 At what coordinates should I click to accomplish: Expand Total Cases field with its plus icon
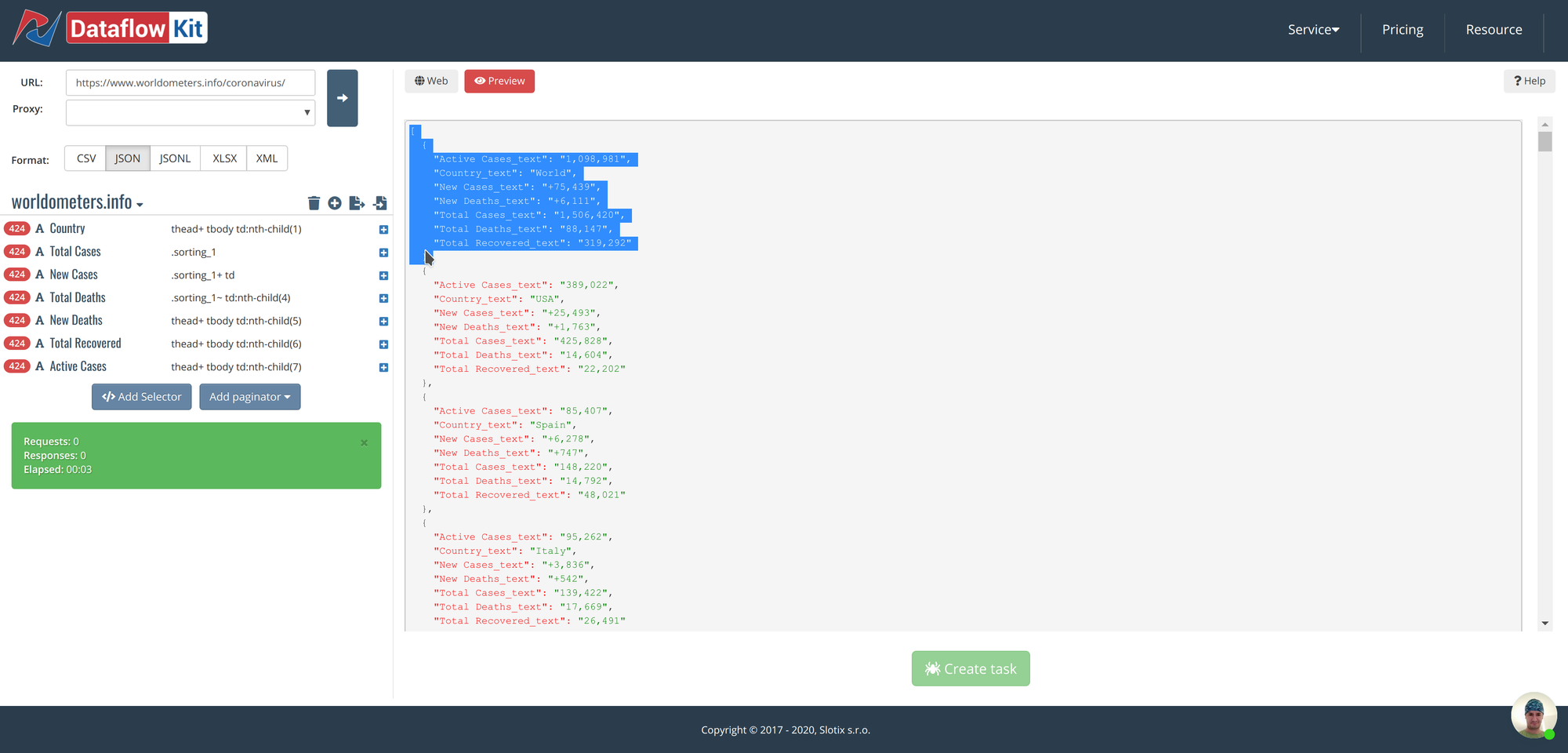383,253
